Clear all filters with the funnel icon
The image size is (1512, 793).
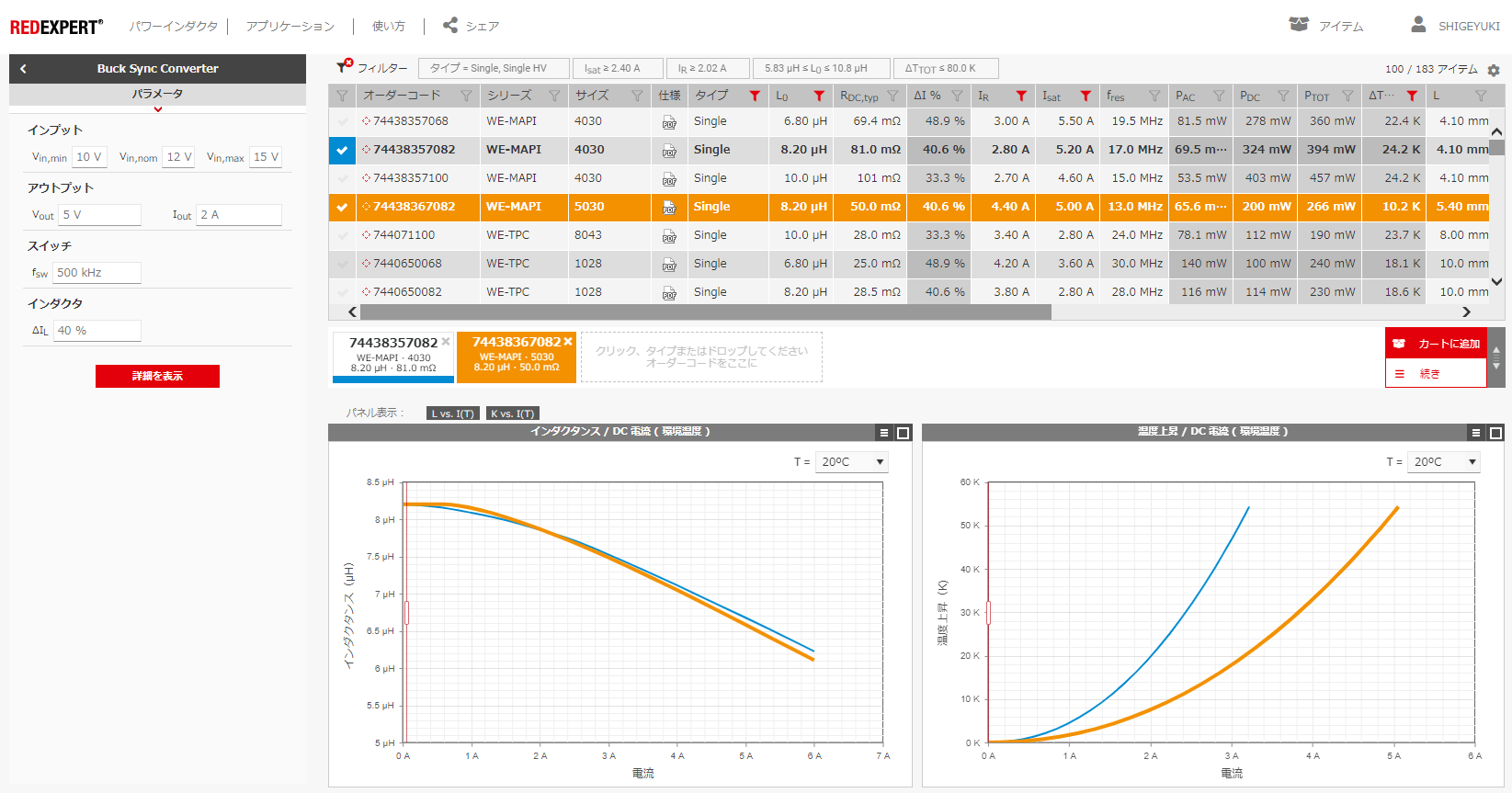point(345,66)
